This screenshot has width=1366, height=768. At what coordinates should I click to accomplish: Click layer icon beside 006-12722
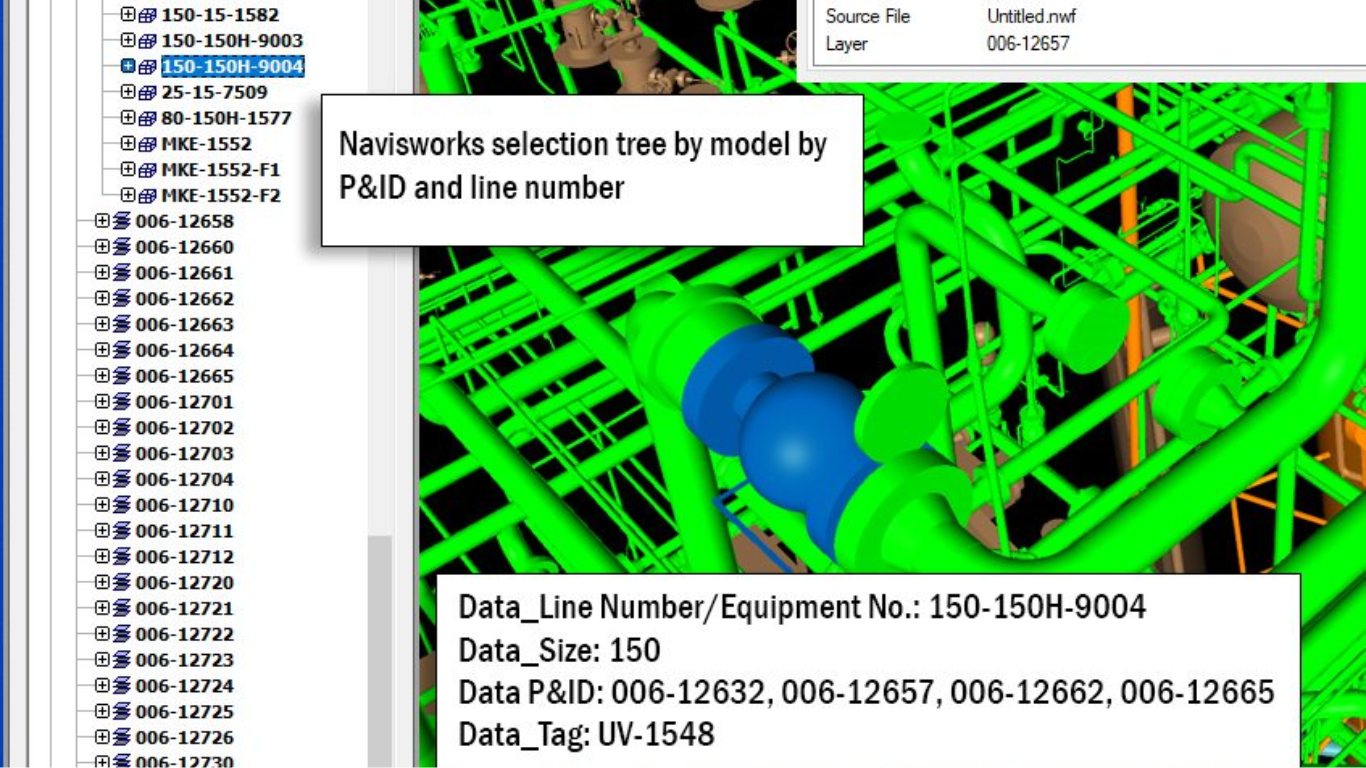122,634
